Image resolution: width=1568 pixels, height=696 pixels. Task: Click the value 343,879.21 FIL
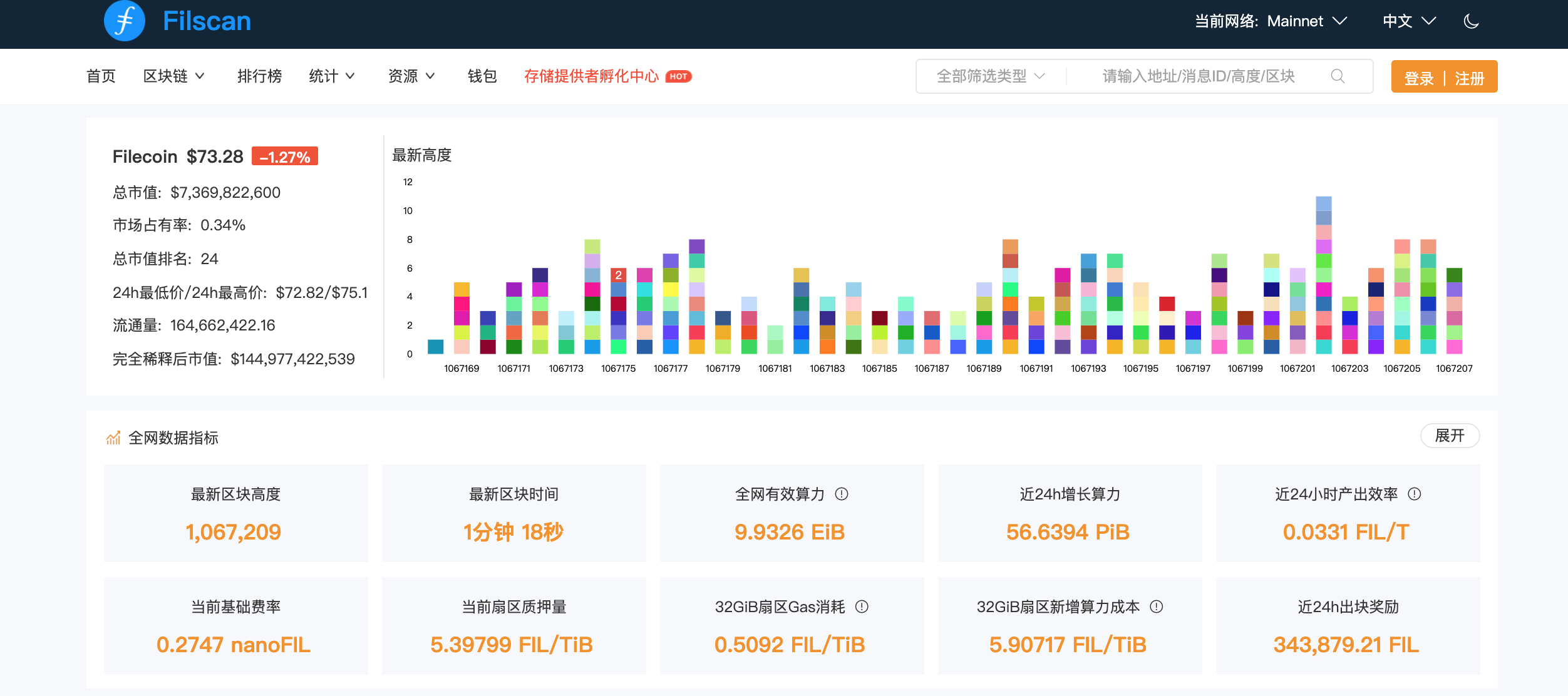(x=1346, y=645)
